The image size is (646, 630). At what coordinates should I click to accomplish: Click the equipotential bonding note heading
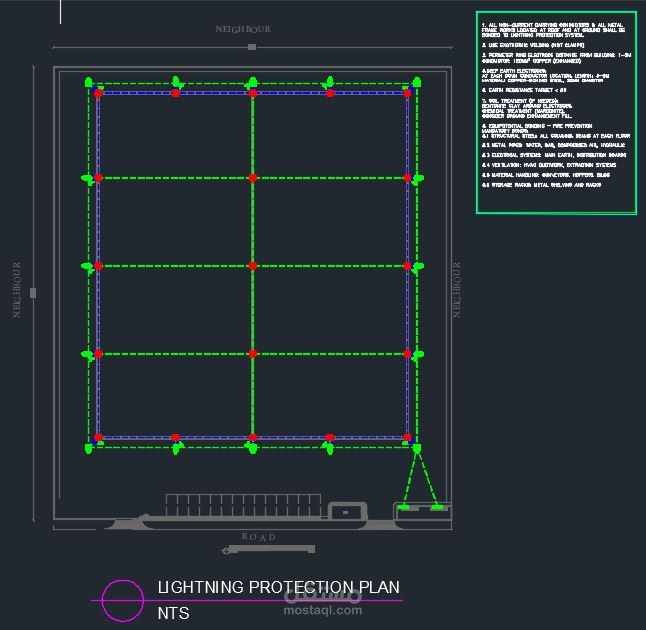click(537, 126)
